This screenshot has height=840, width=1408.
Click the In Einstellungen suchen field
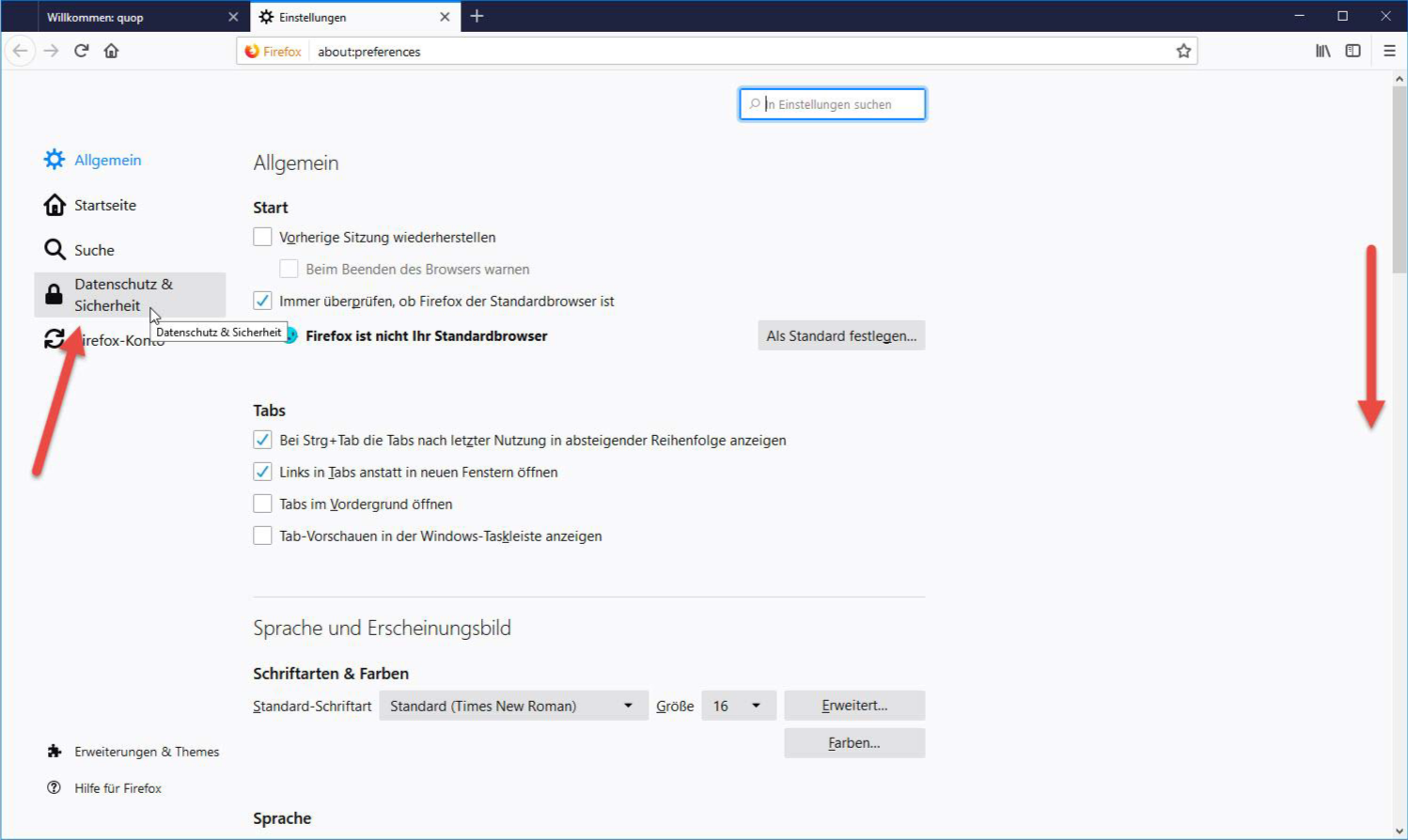(x=832, y=104)
